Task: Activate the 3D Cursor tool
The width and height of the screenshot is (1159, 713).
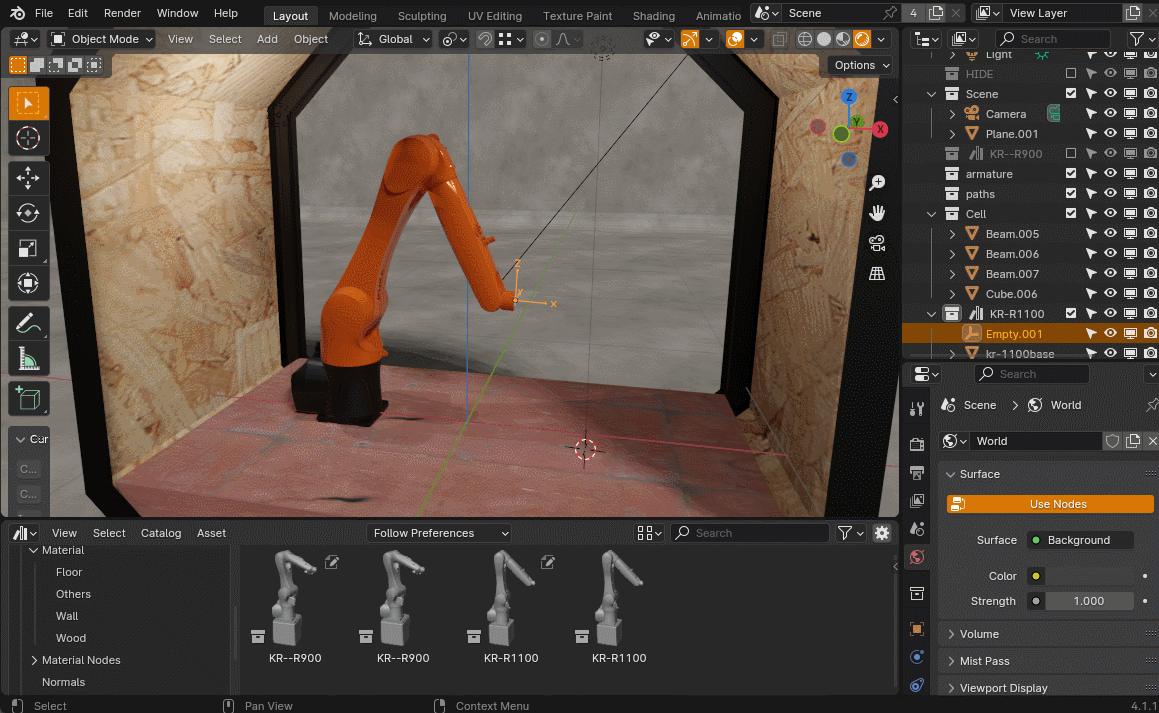Action: (28, 138)
